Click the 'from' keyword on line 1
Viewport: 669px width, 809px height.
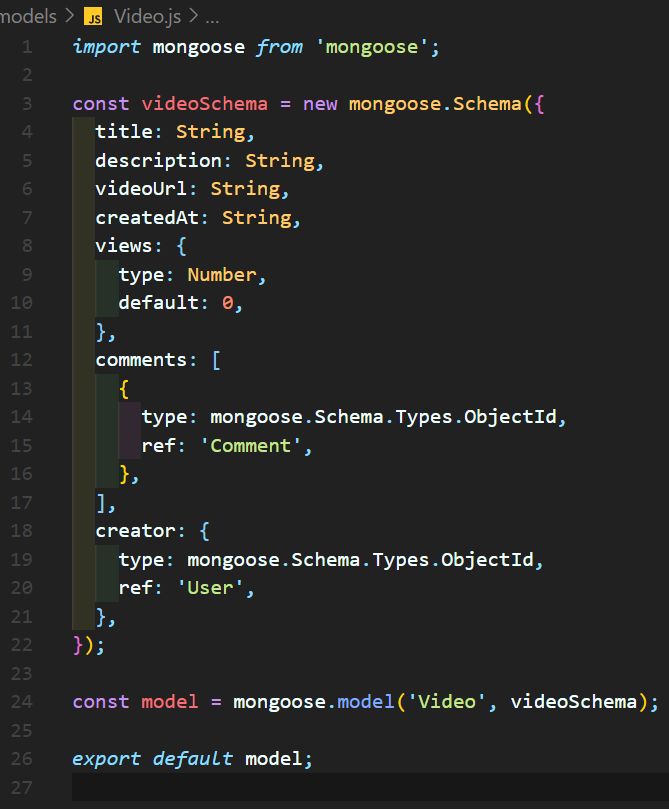[279, 47]
